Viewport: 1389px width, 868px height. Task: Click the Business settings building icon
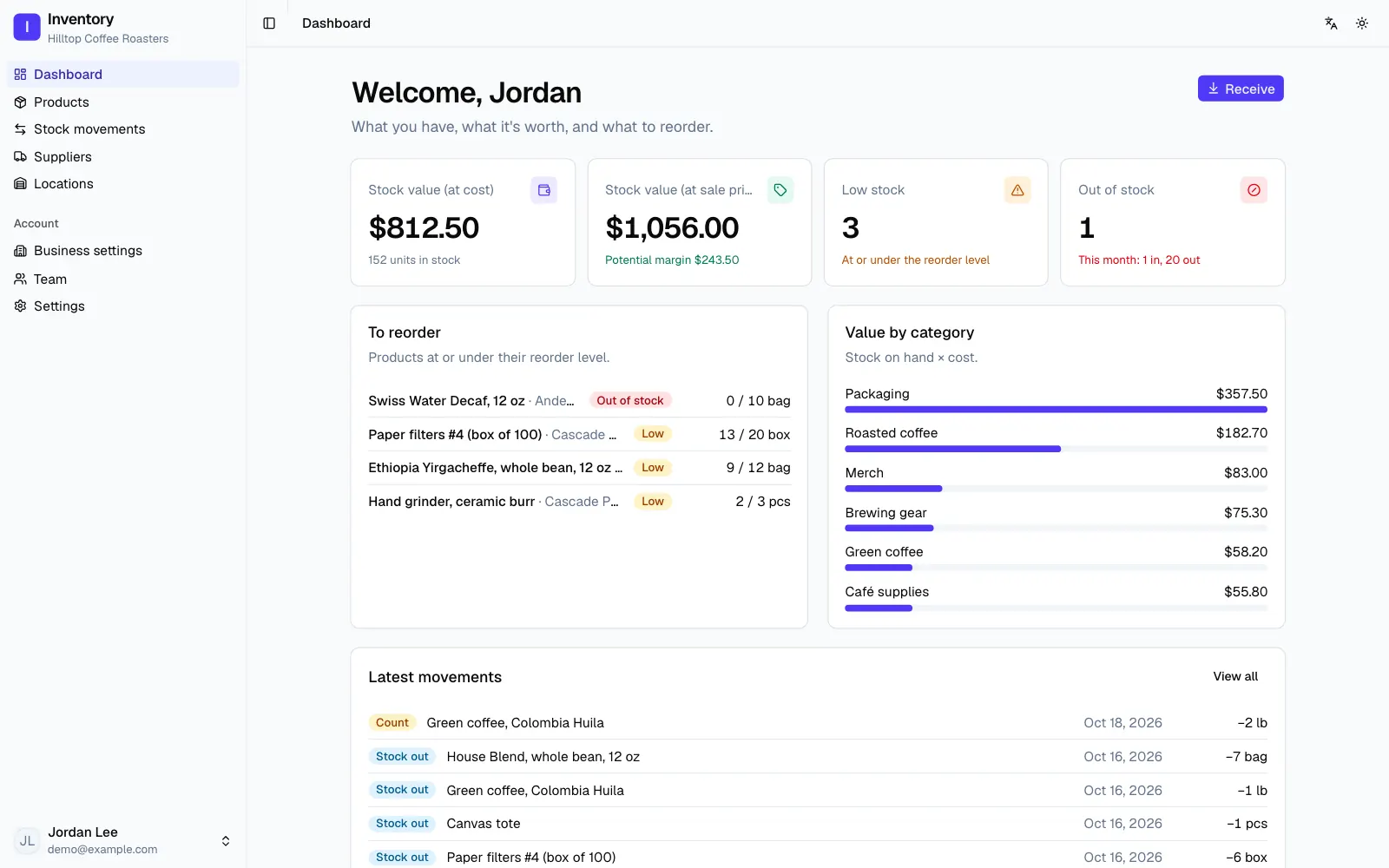point(21,251)
